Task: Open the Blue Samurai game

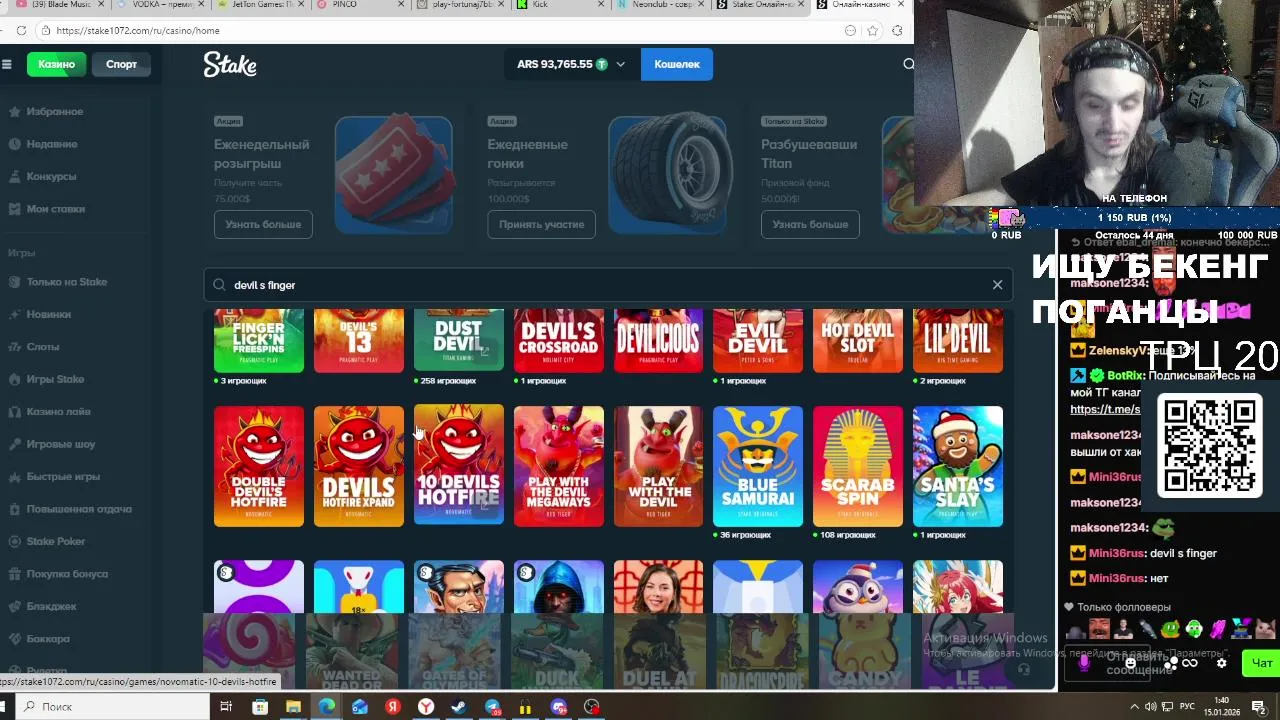Action: (758, 466)
